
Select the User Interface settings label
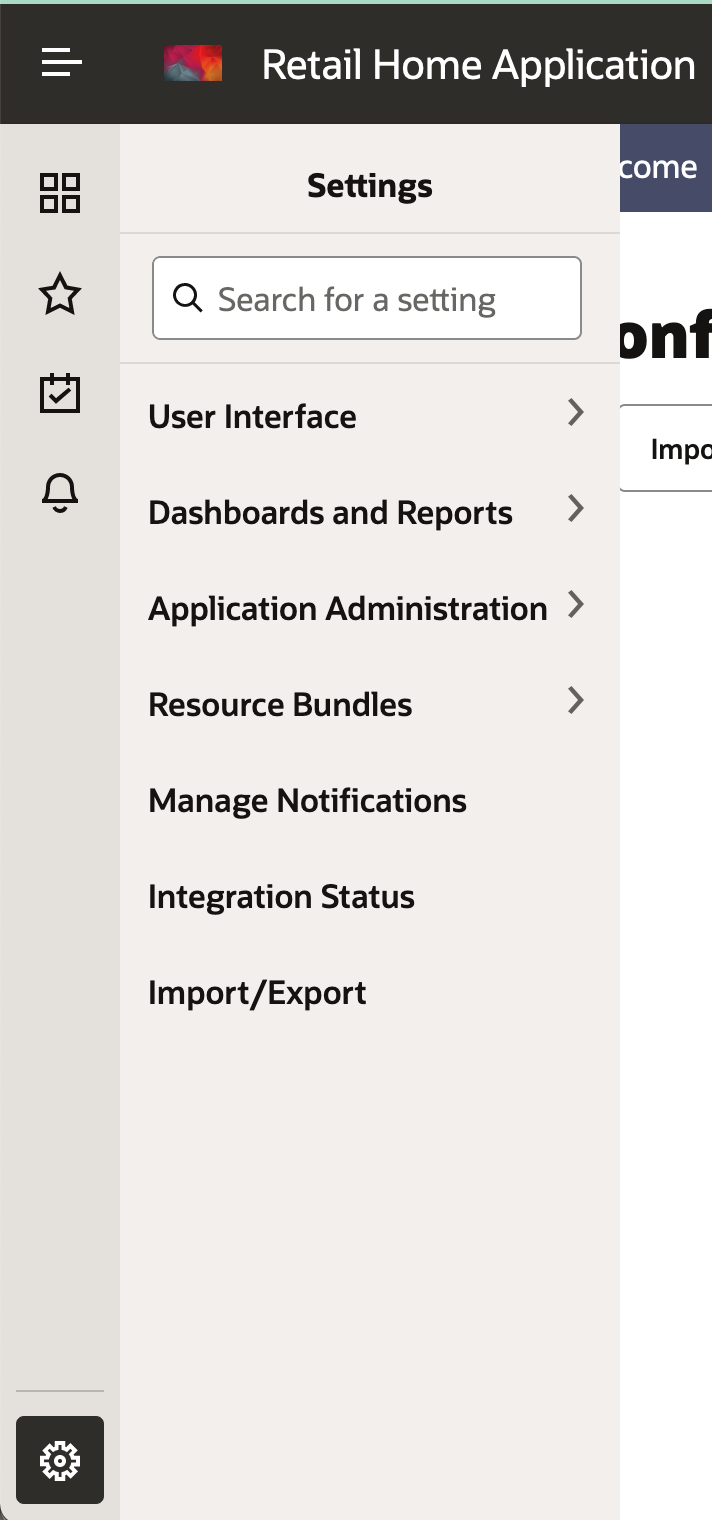[252, 417]
